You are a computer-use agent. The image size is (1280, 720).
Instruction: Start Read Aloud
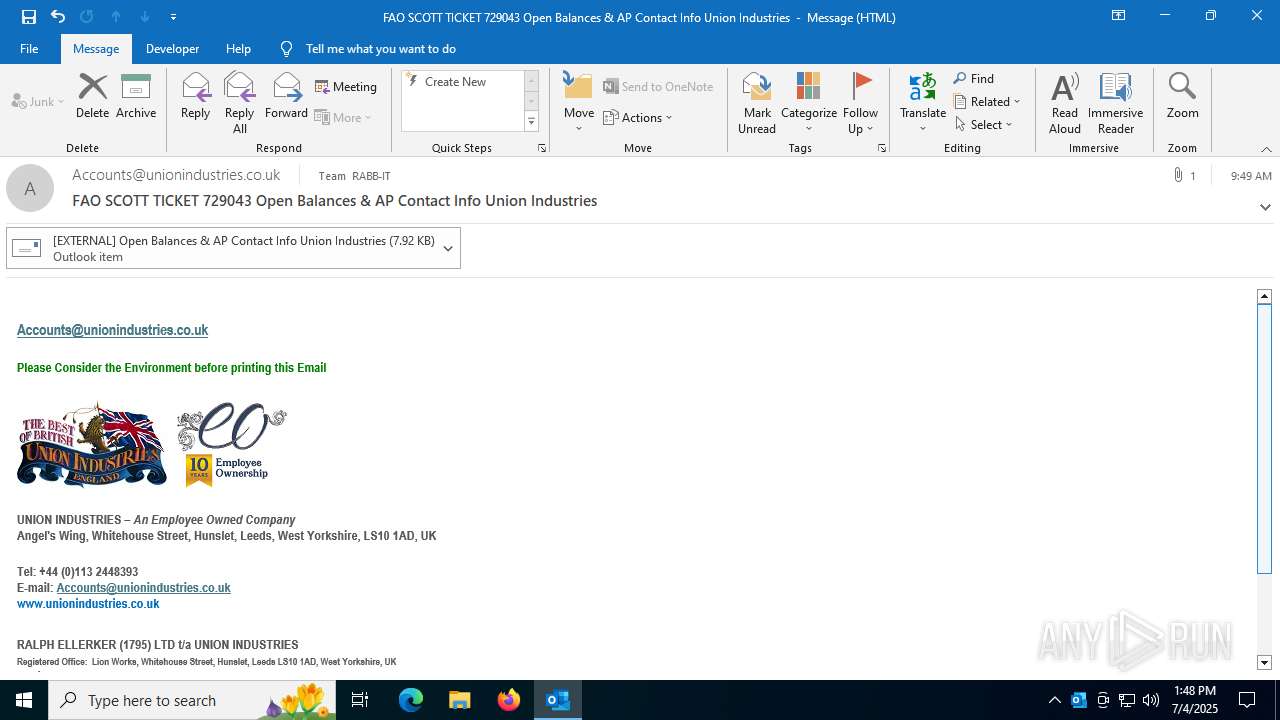(1065, 103)
